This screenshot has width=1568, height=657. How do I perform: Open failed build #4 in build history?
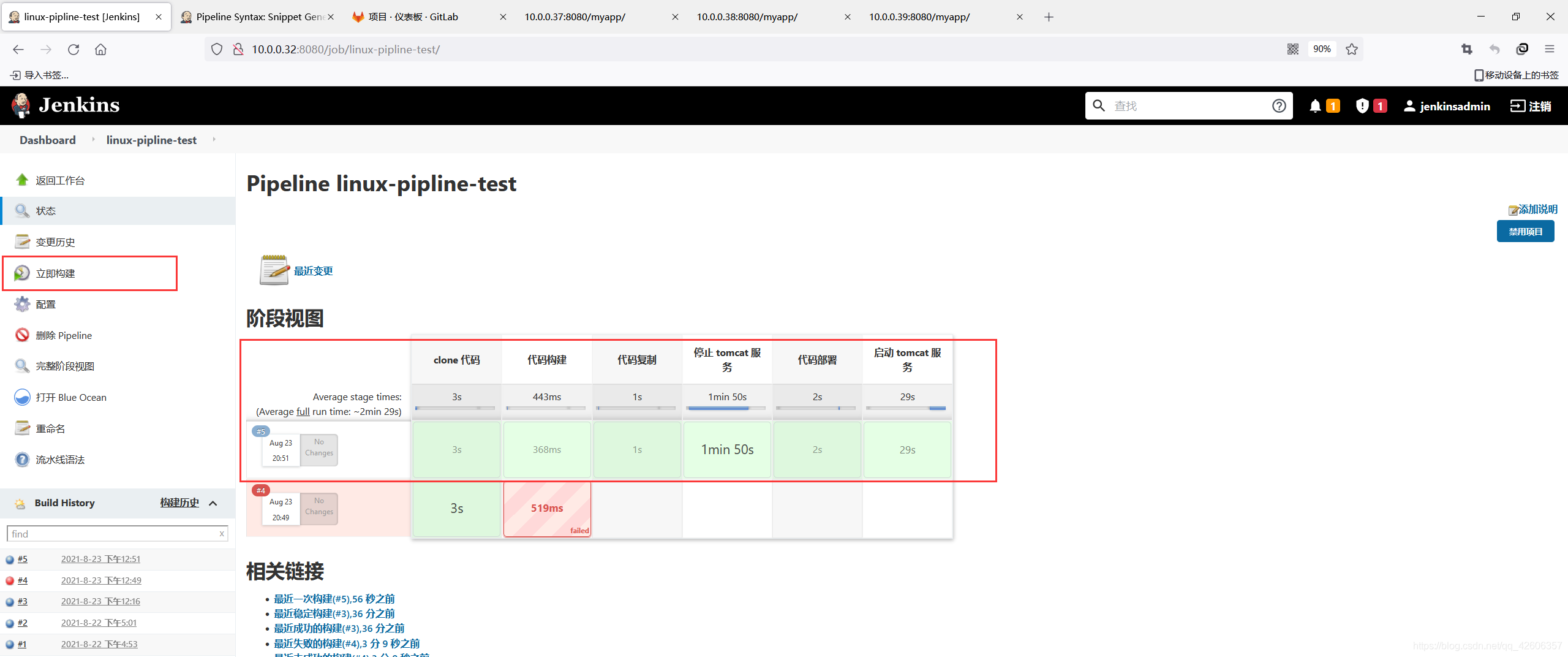[23, 580]
